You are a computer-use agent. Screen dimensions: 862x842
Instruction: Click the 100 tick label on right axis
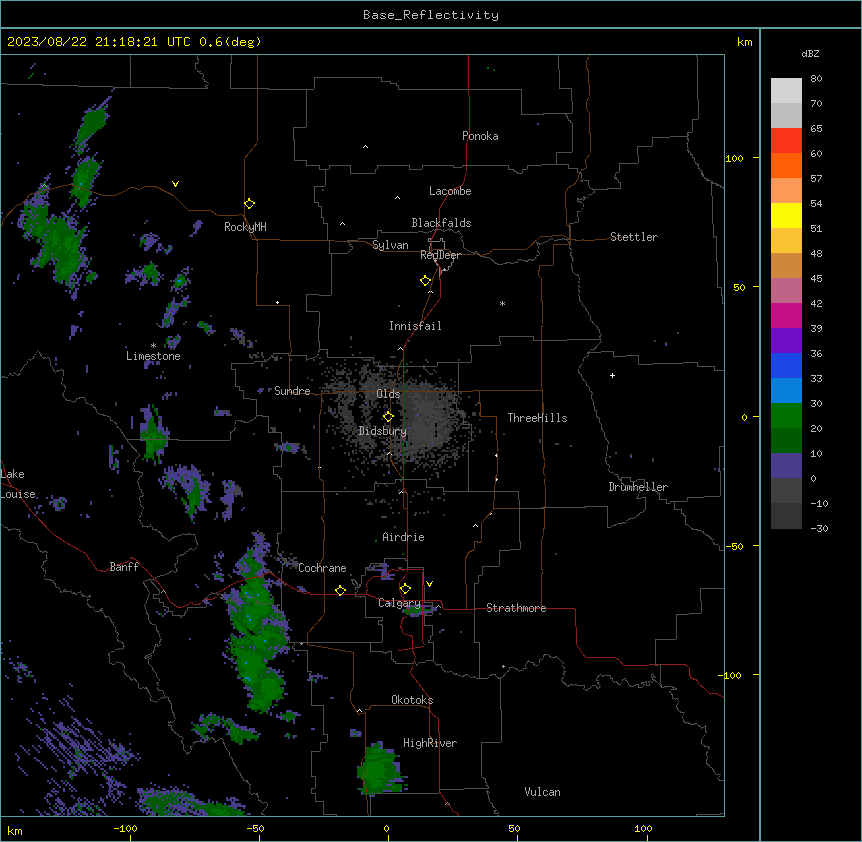(x=734, y=158)
